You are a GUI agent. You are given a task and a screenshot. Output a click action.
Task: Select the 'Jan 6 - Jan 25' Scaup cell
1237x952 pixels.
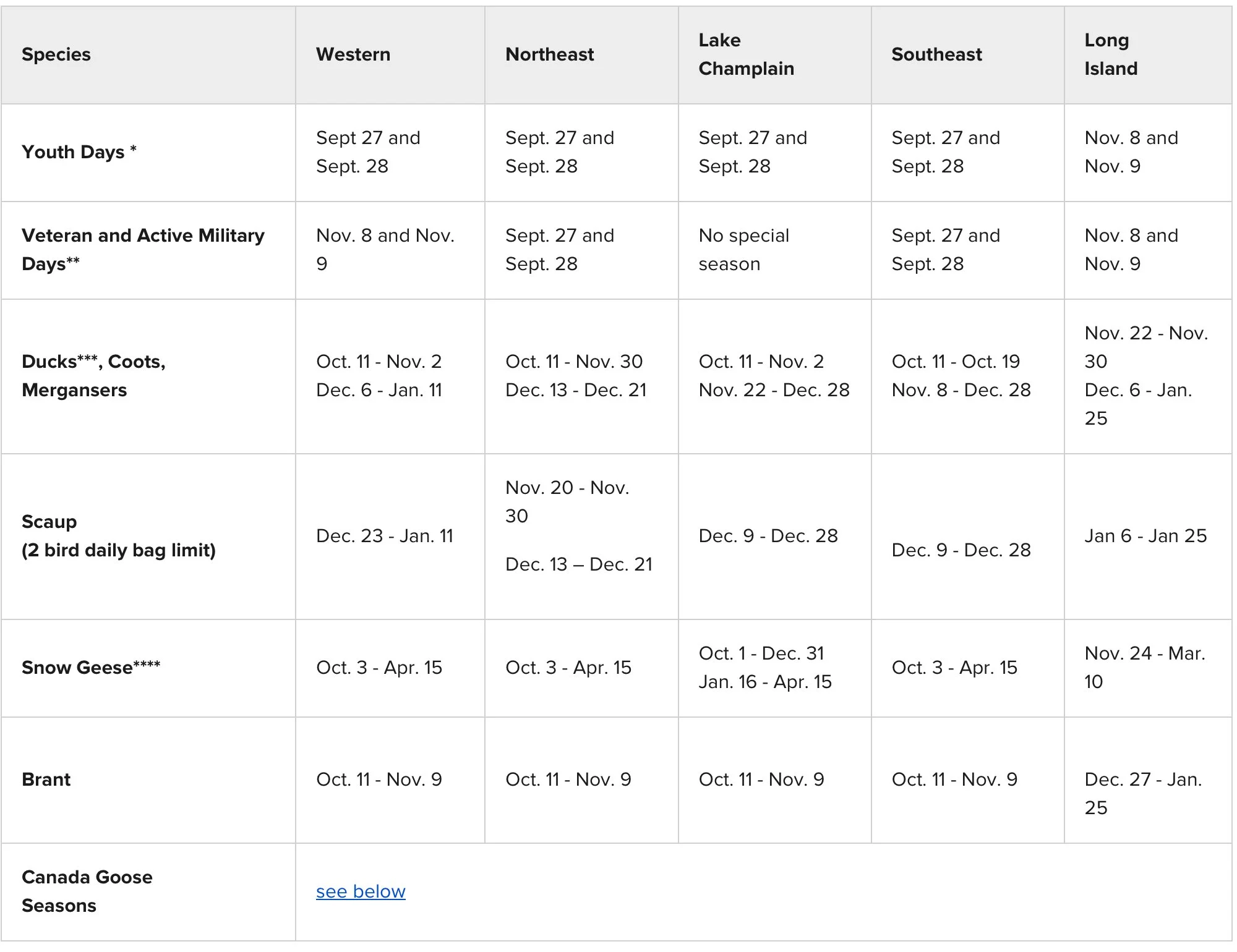[1145, 536]
